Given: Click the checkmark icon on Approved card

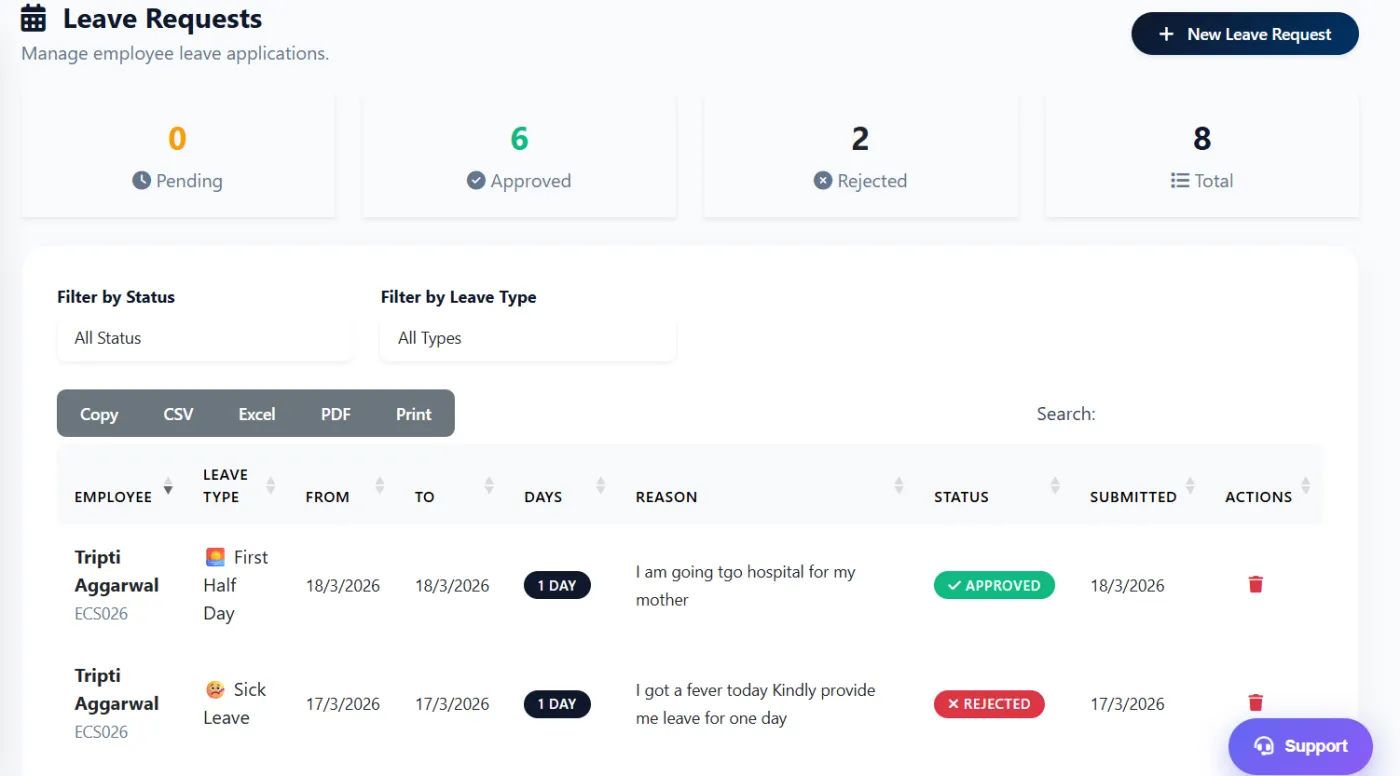Looking at the screenshot, I should pyautogui.click(x=476, y=180).
